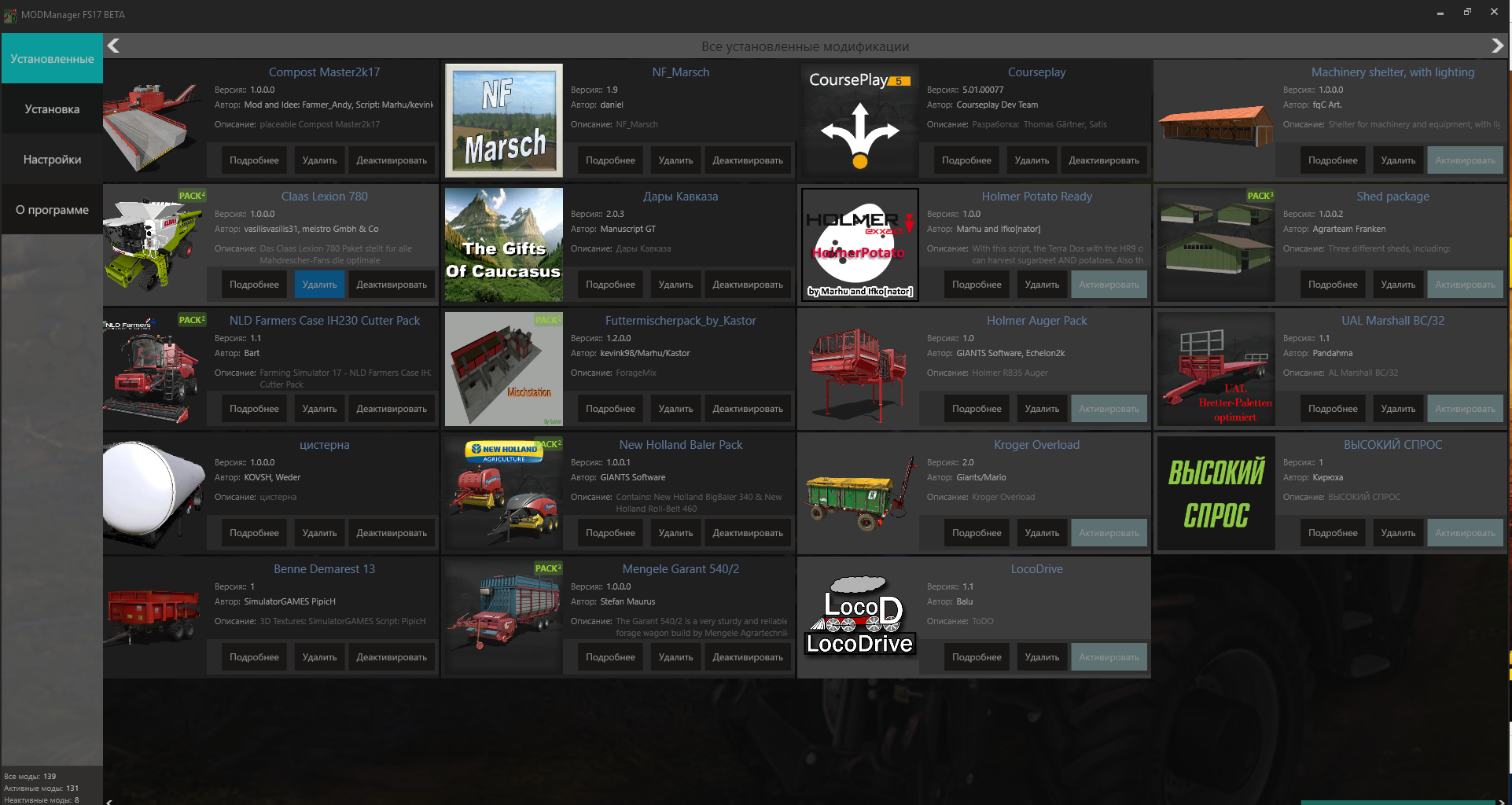Open the Установка tab
1512x805 pixels.
click(52, 109)
